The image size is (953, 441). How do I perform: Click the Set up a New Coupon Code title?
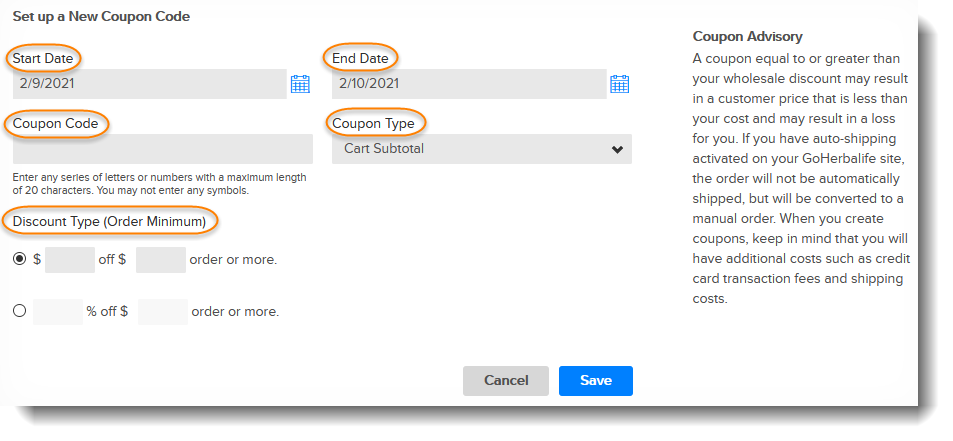[101, 16]
